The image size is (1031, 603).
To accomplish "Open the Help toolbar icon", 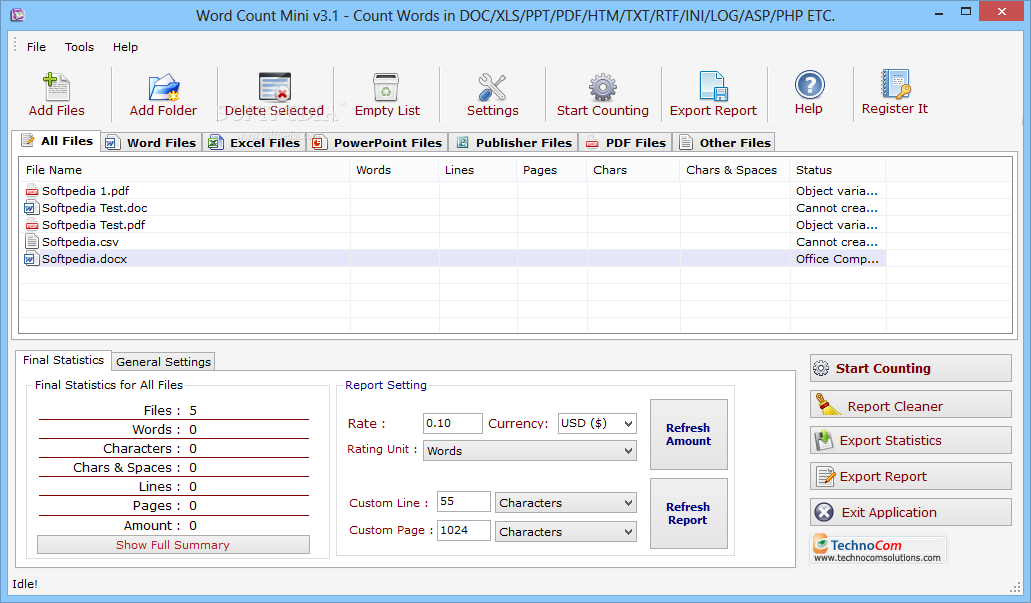I will point(809,85).
